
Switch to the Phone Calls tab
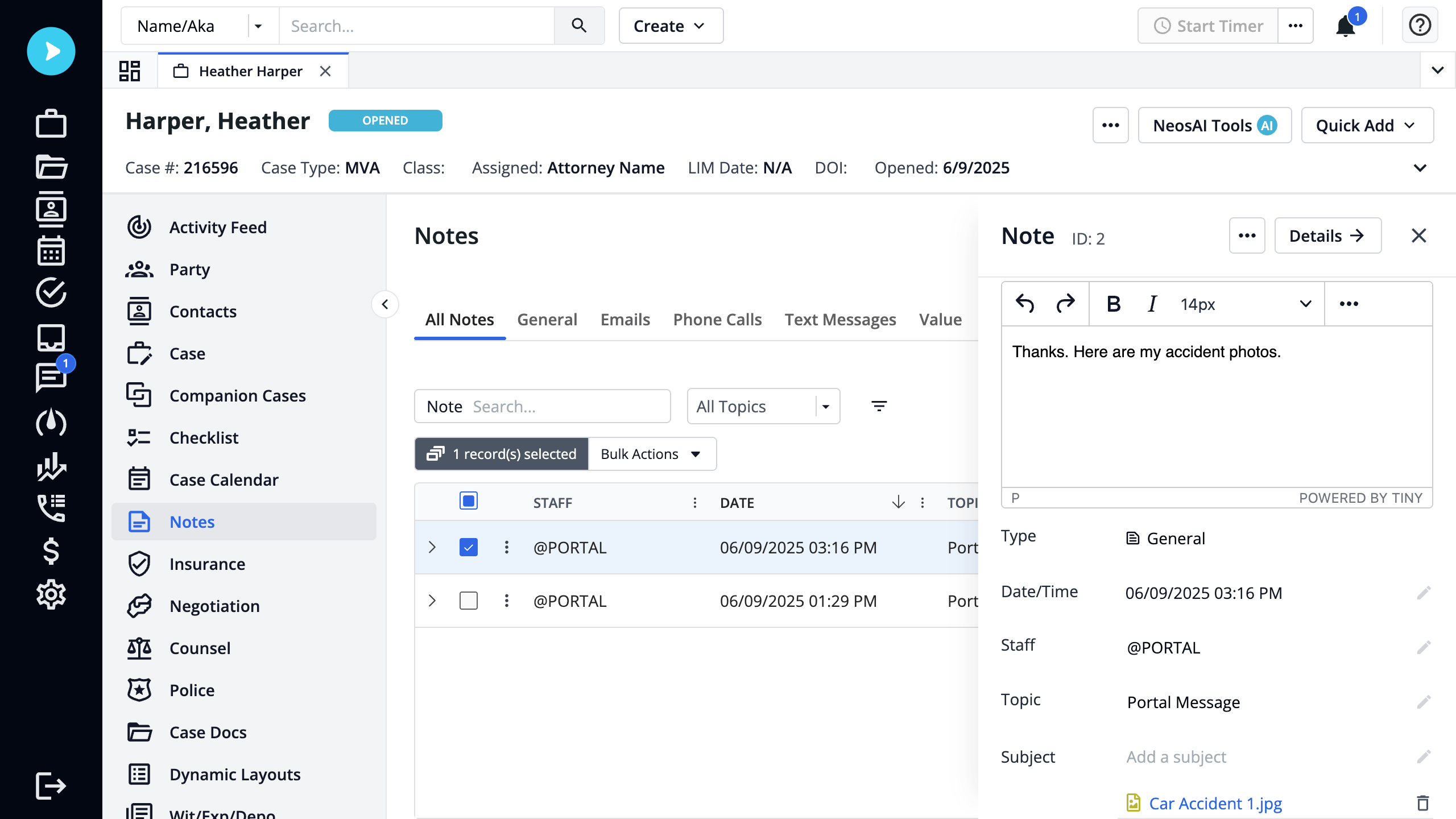717,319
